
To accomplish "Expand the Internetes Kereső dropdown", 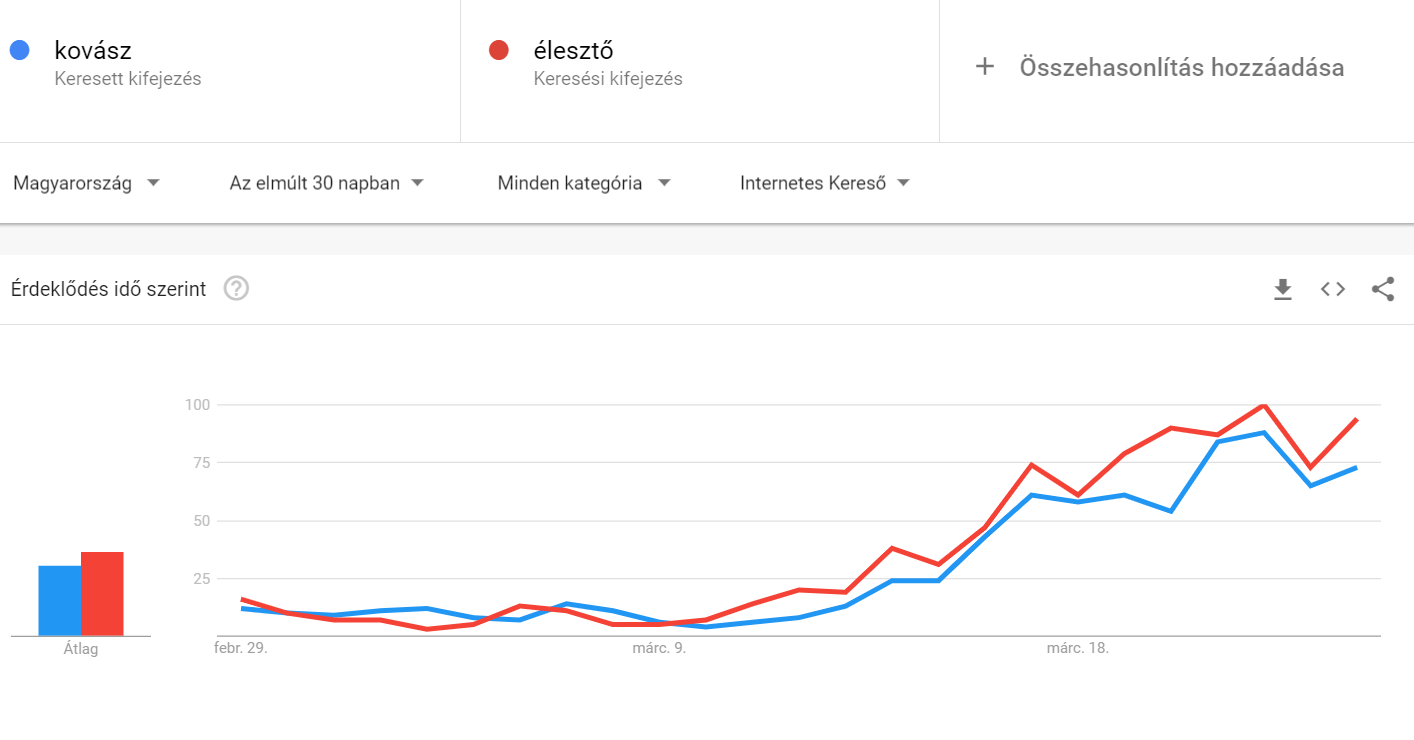I will click(824, 183).
